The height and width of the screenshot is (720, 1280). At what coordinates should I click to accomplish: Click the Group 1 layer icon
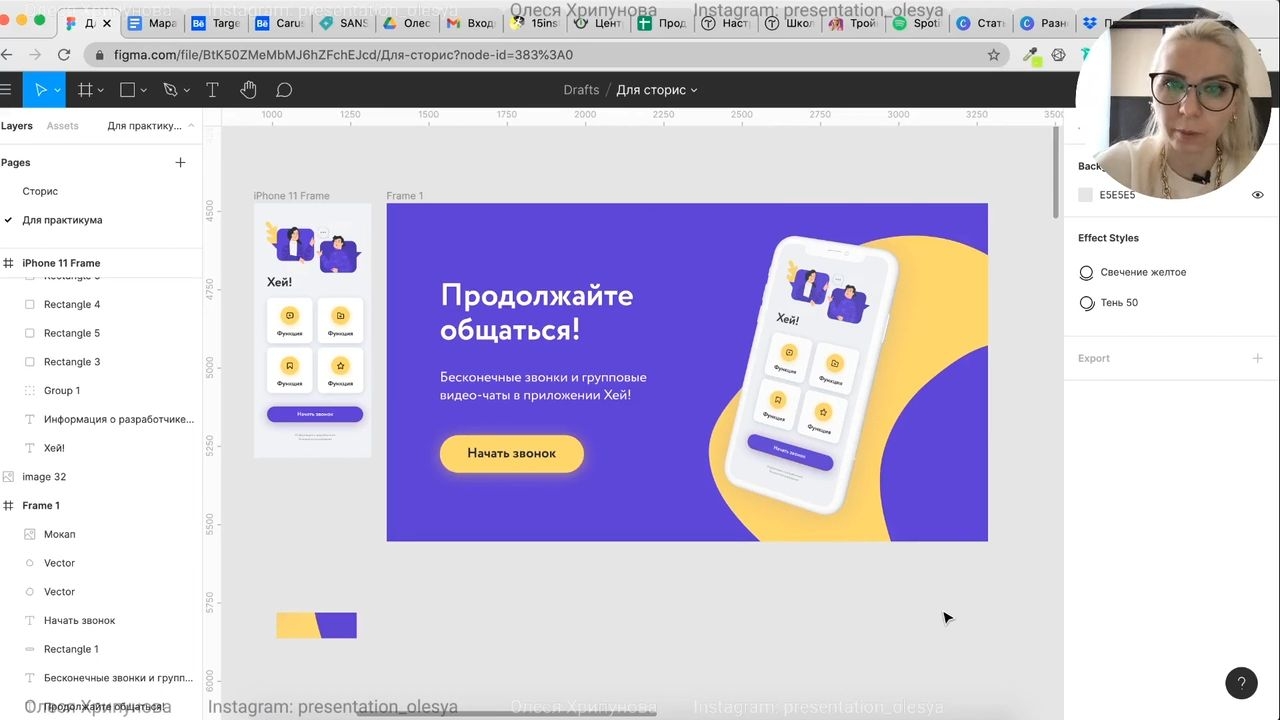[29, 390]
